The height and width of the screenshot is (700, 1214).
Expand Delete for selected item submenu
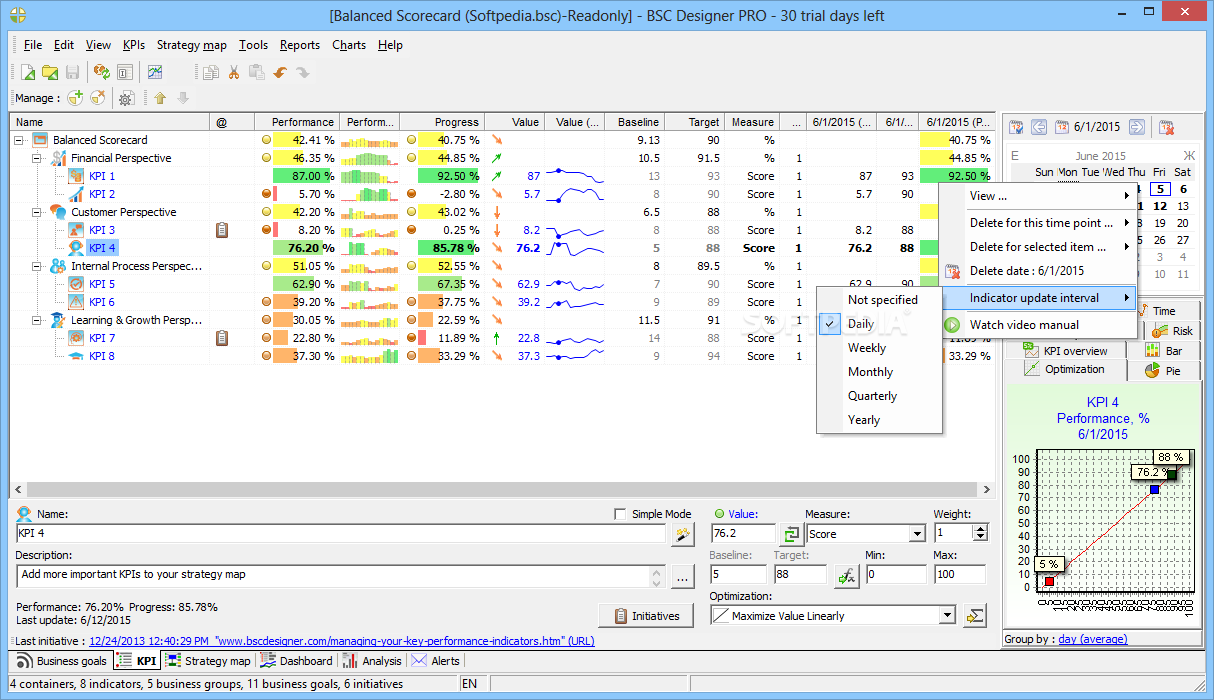[x=1038, y=247]
